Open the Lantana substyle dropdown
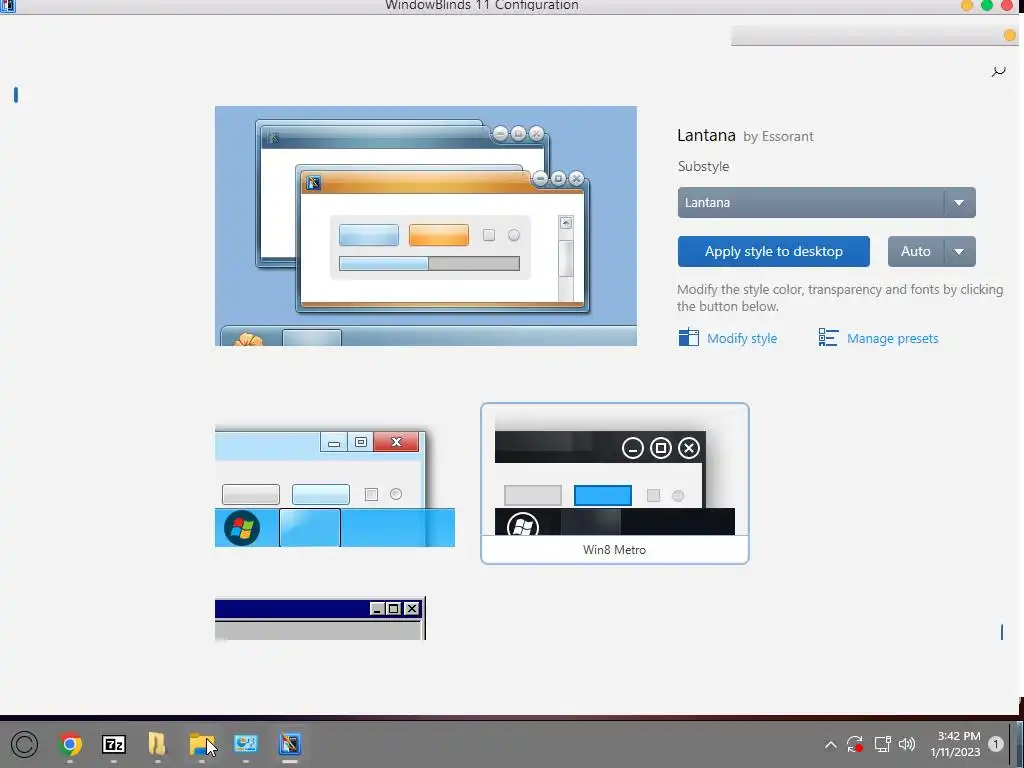 tap(826, 202)
